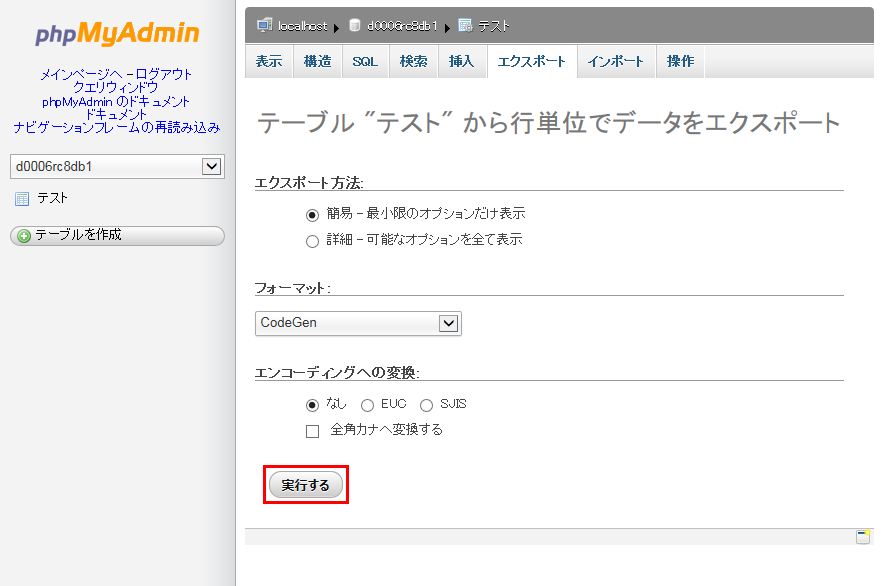Click the small page icon at bottom right
Screen dimensions: 881x586
coord(862,537)
